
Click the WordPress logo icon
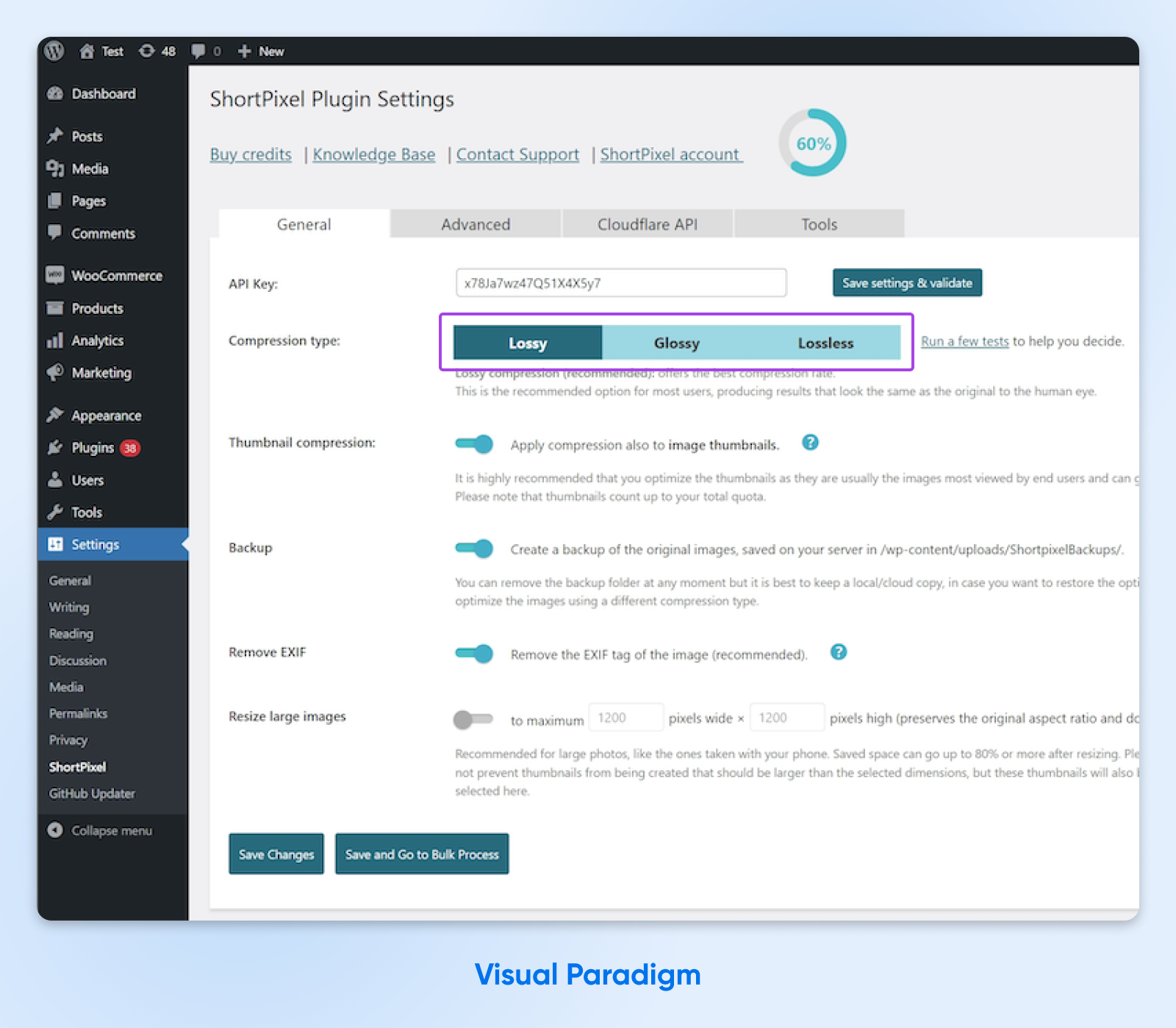54,51
